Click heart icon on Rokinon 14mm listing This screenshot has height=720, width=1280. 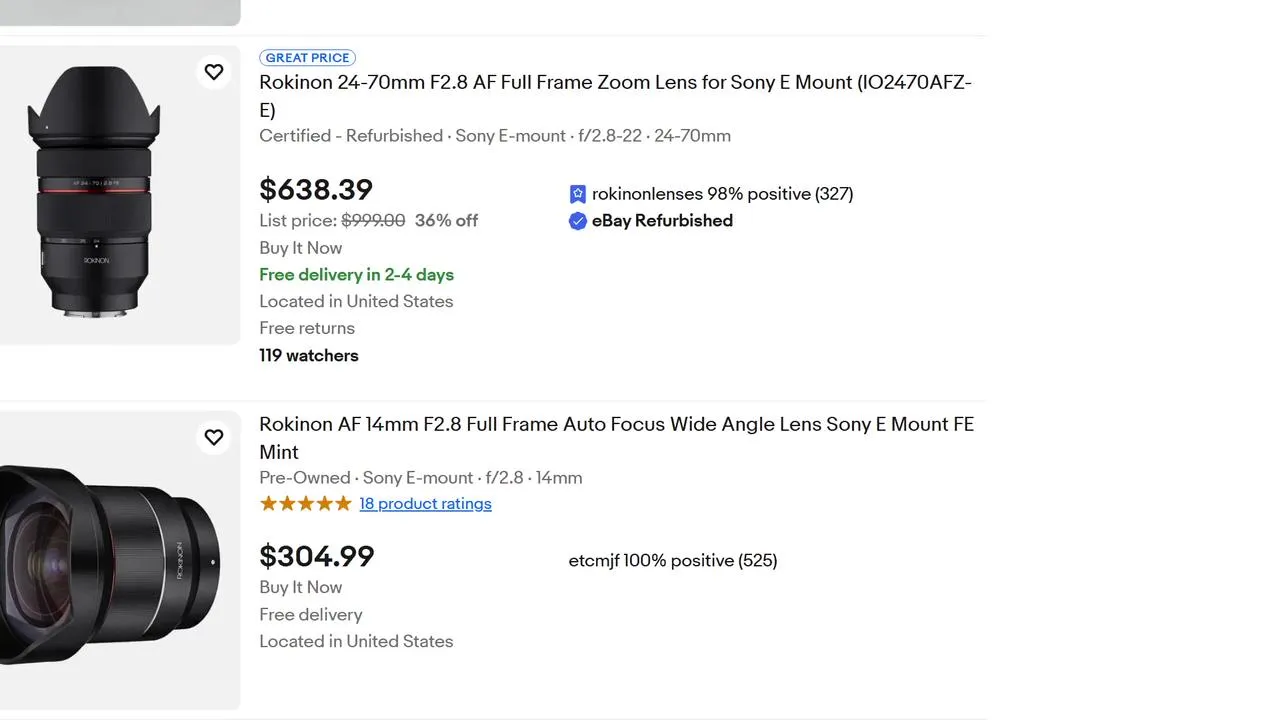(x=214, y=437)
